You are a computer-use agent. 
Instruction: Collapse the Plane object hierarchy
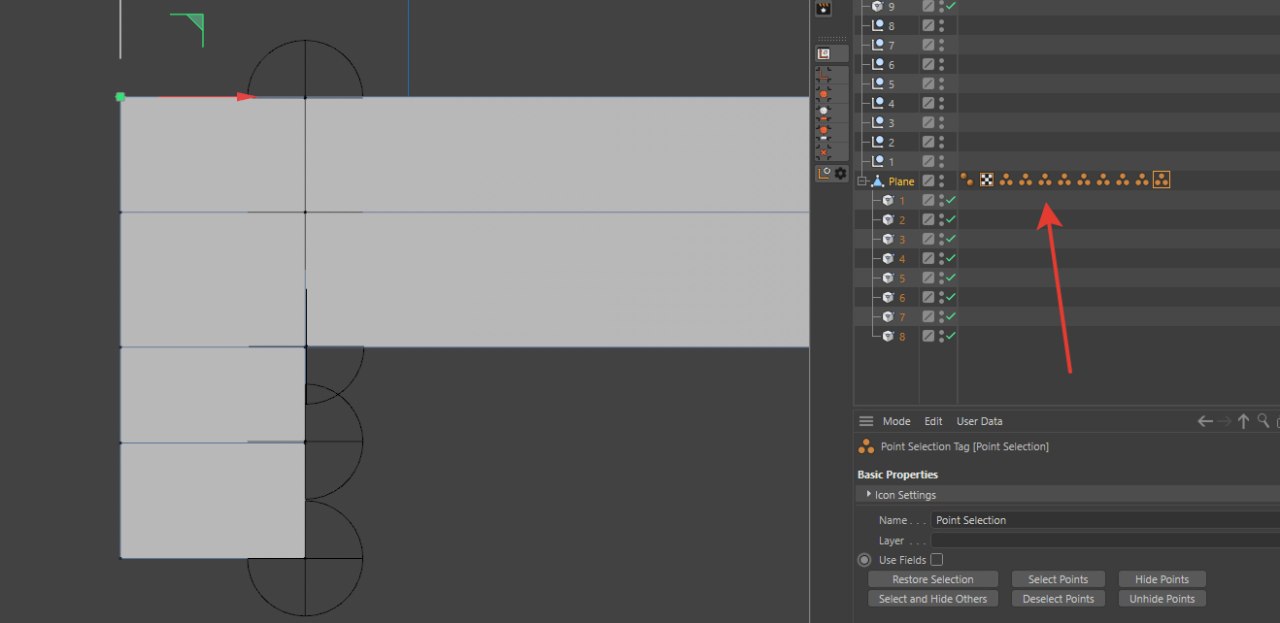pos(862,181)
